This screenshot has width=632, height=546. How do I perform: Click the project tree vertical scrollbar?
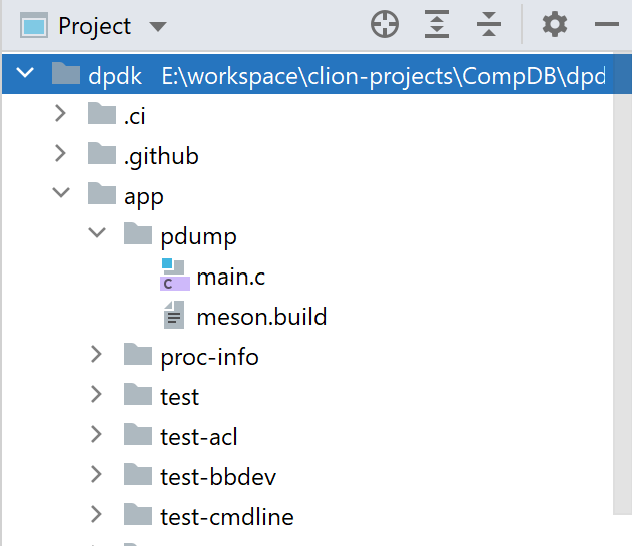click(x=622, y=284)
